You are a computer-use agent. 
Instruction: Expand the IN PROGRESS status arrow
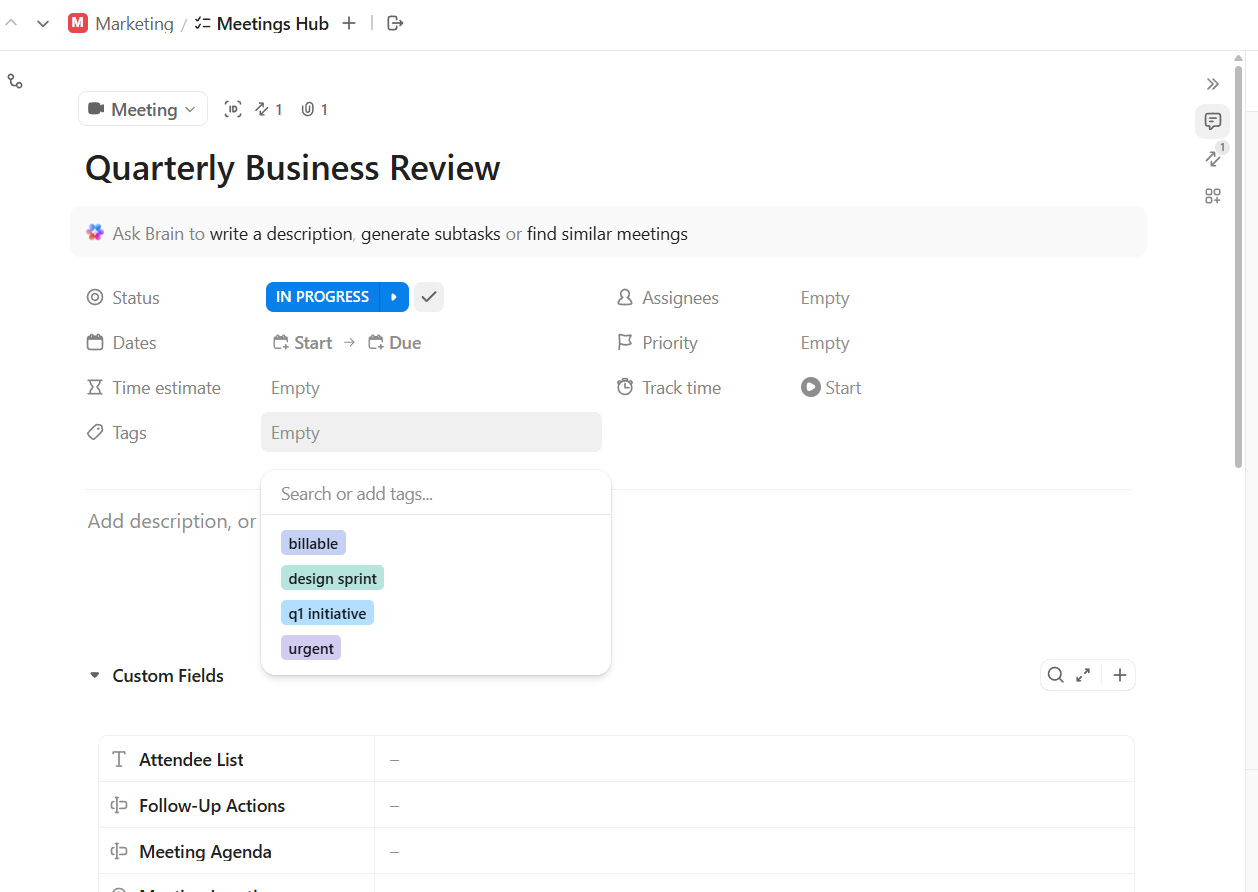coord(394,296)
